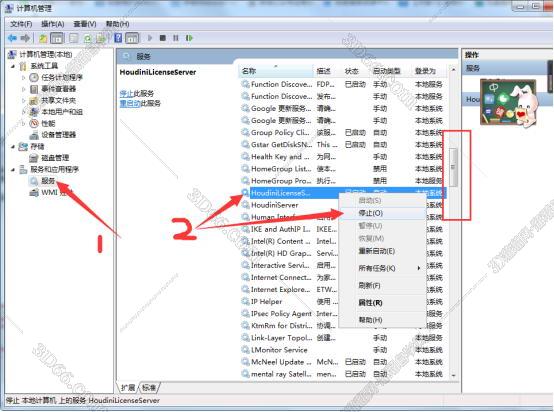Click the services list scrollbar thumb

[453, 167]
